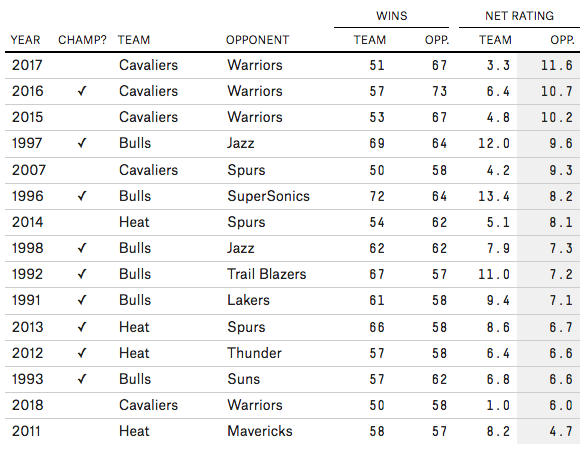Click the champion checkmark for 1997
This screenshot has height=449, width=587.
coord(82,143)
